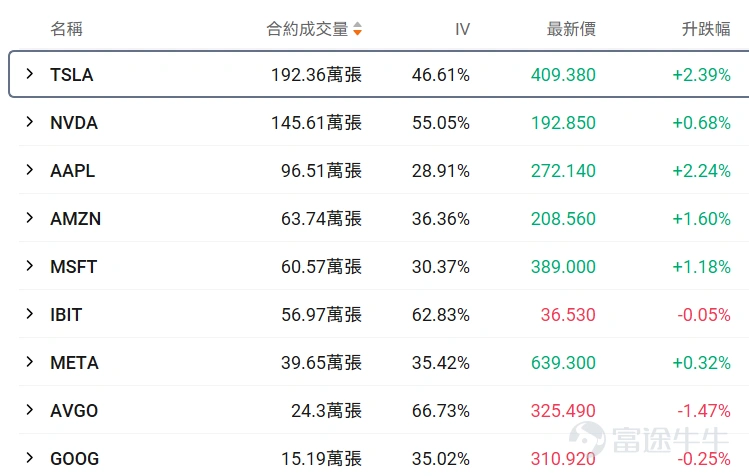Click TSLA volume 192.36萬張
The height and width of the screenshot is (476, 749).
point(316,75)
